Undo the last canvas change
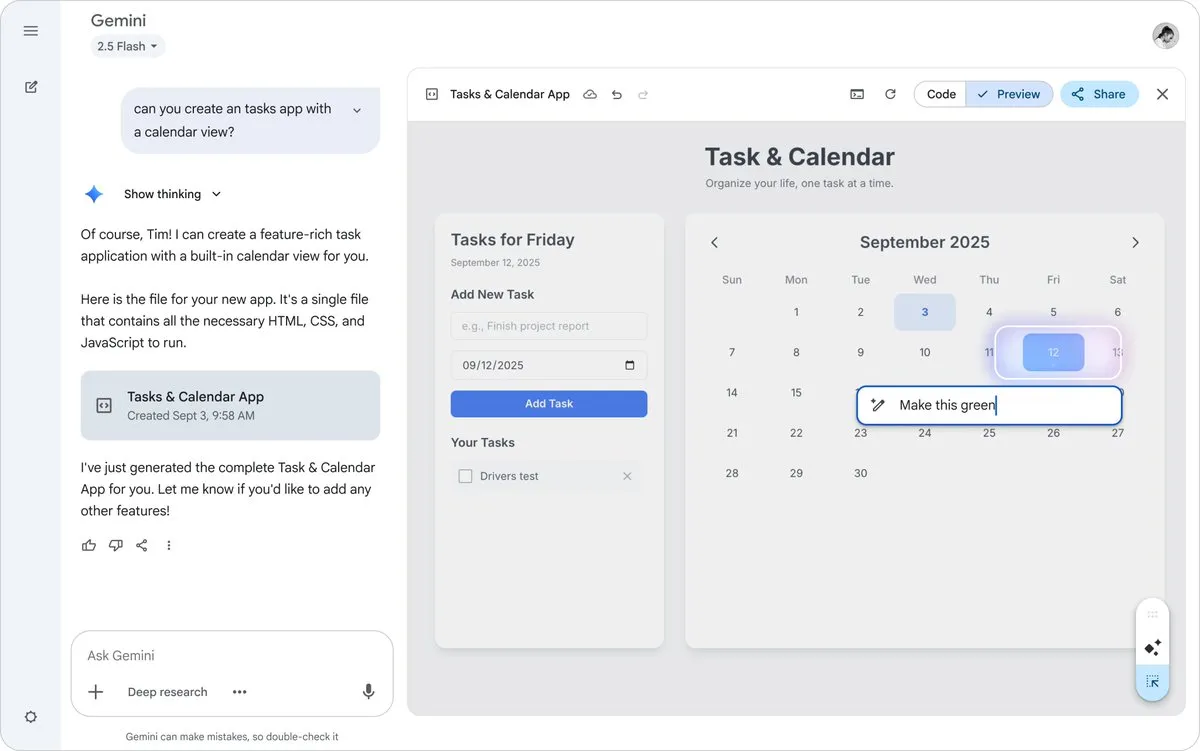The image size is (1200, 751). click(x=617, y=94)
